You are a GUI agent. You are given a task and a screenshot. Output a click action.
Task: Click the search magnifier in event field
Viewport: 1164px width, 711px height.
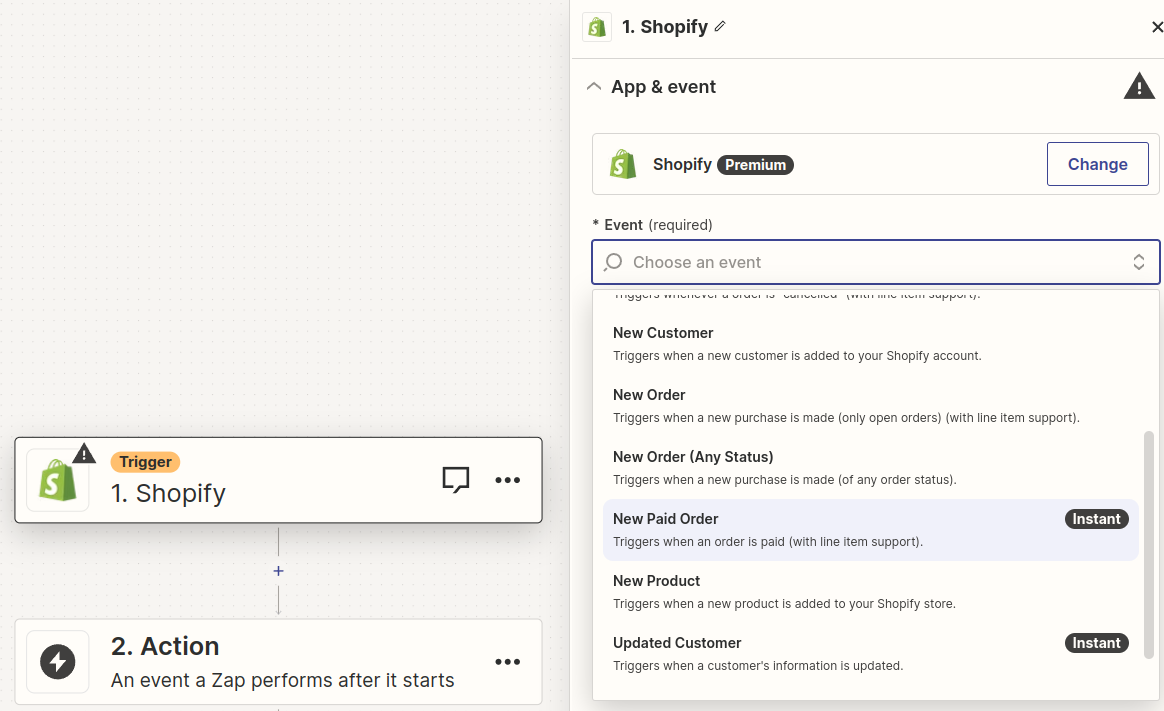(x=613, y=262)
